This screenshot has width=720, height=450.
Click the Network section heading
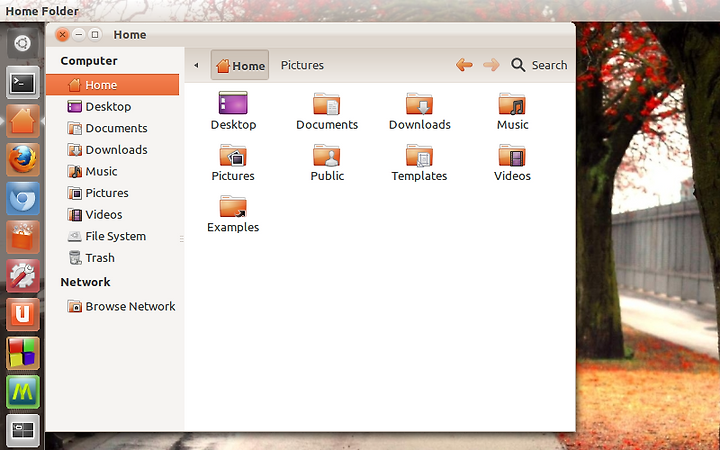click(x=85, y=282)
